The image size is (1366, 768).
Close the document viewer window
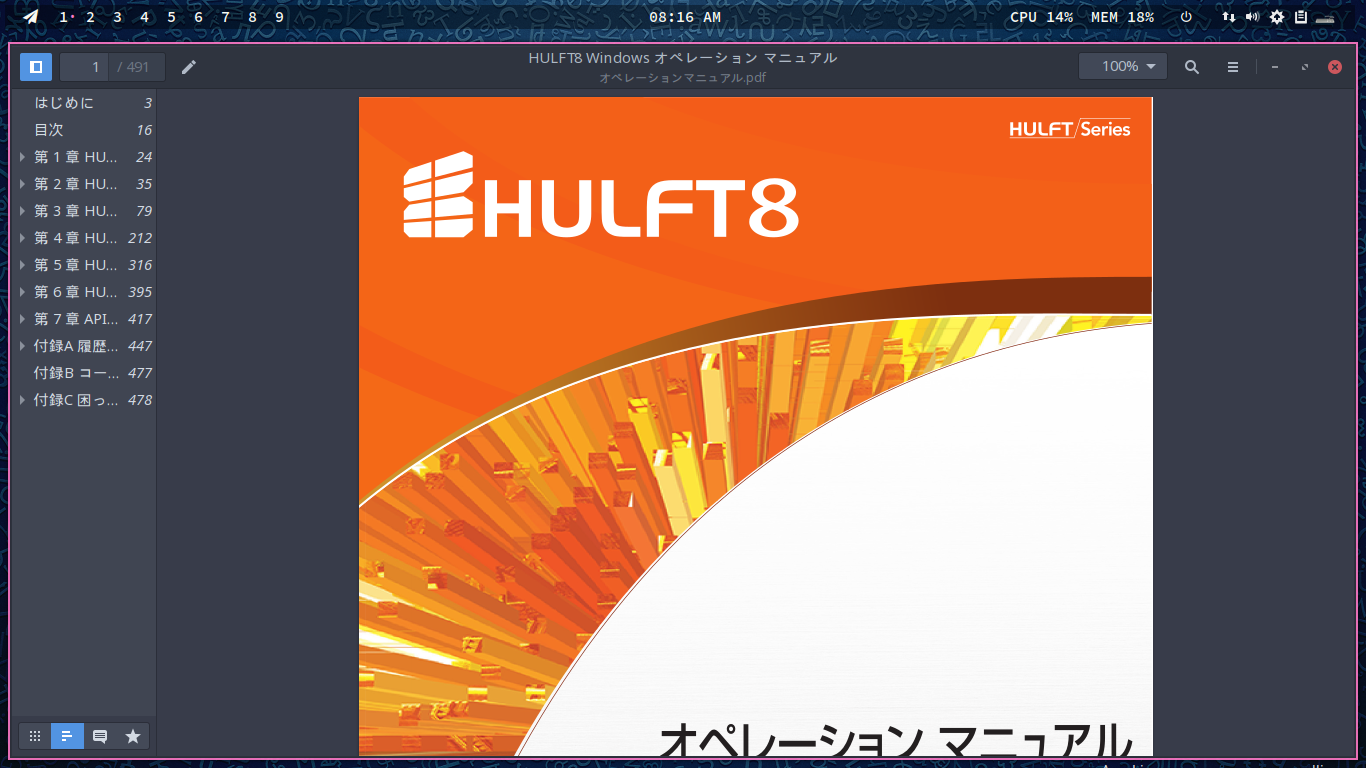(1334, 67)
